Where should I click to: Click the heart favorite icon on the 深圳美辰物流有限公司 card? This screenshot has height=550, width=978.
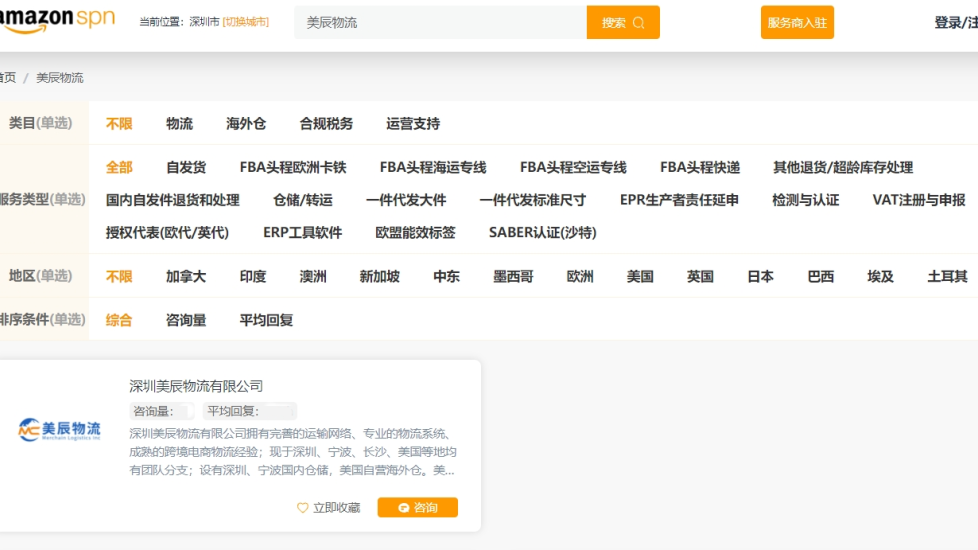303,508
